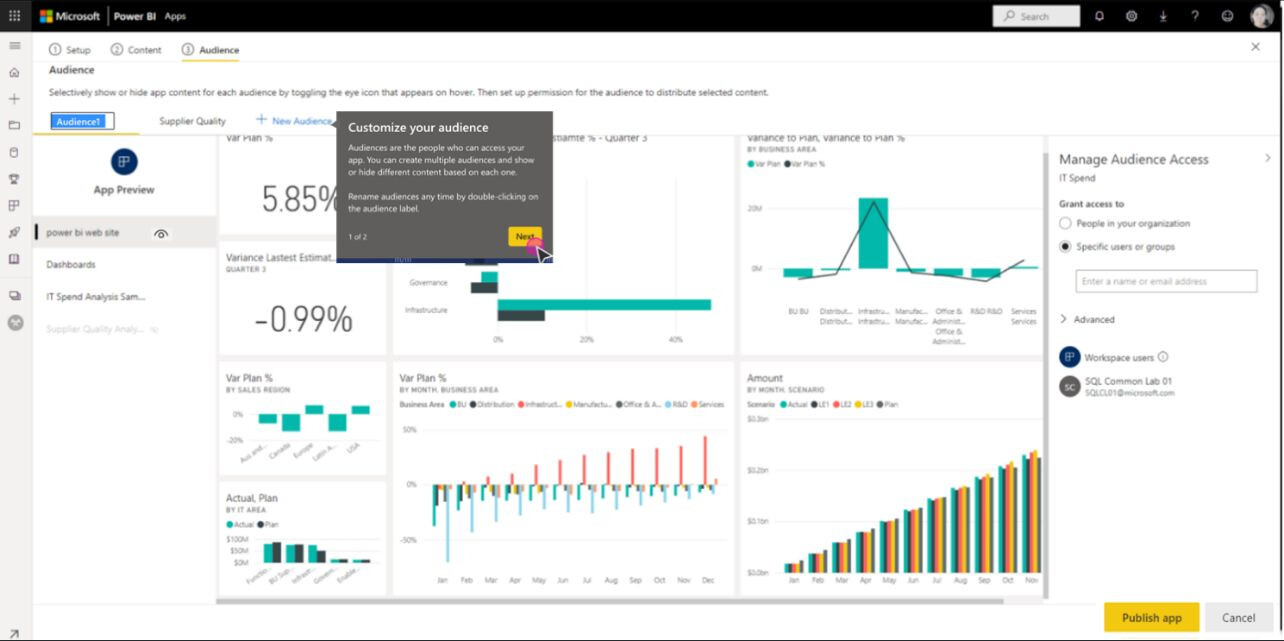
Task: Click the Power BI header link
Action: (134, 16)
